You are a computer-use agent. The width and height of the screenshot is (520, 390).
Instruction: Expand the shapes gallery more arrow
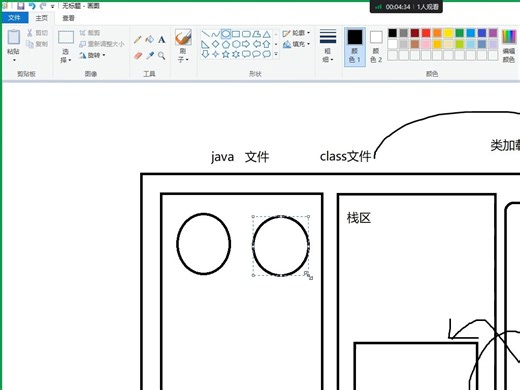[276, 54]
